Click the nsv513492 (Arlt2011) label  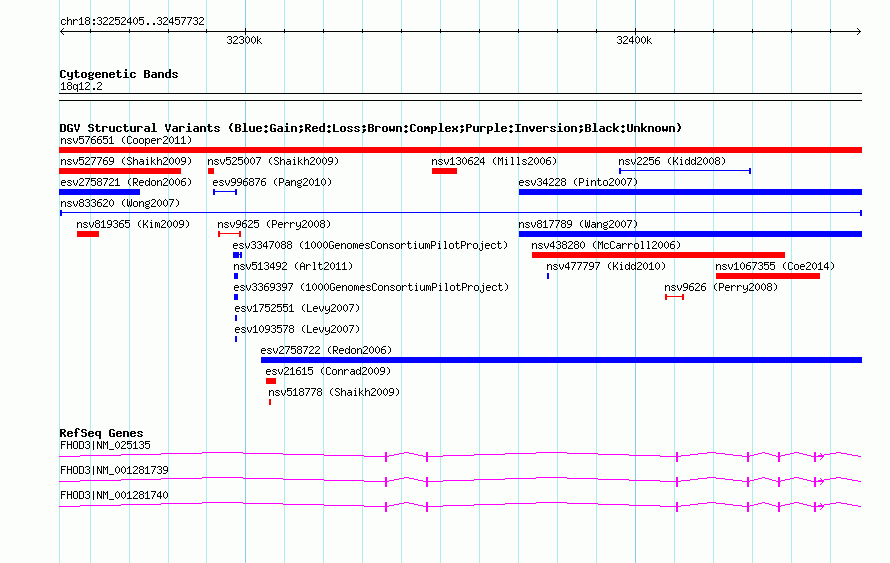pyautogui.click(x=293, y=266)
